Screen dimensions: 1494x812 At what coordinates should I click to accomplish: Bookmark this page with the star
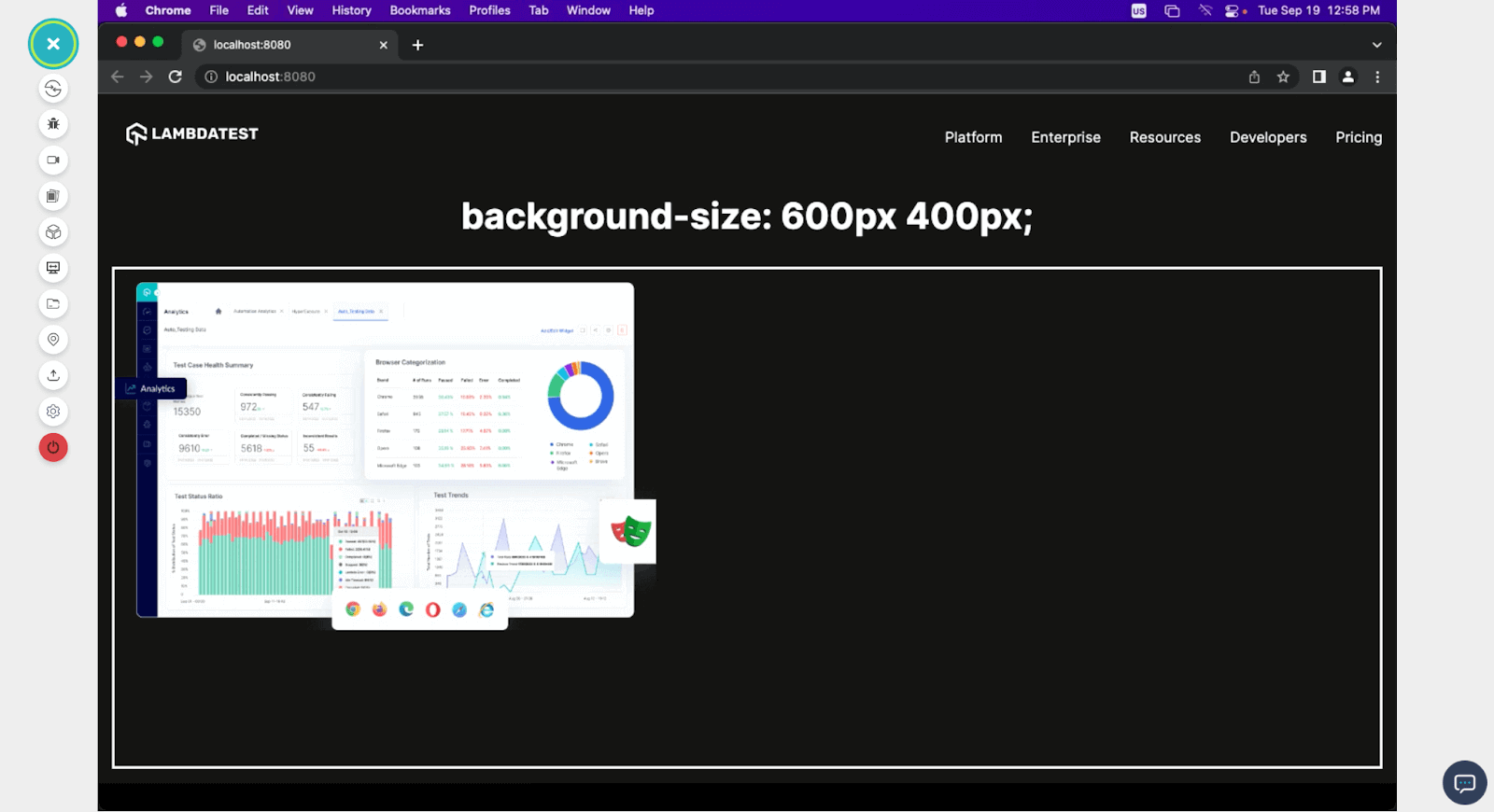pyautogui.click(x=1283, y=77)
